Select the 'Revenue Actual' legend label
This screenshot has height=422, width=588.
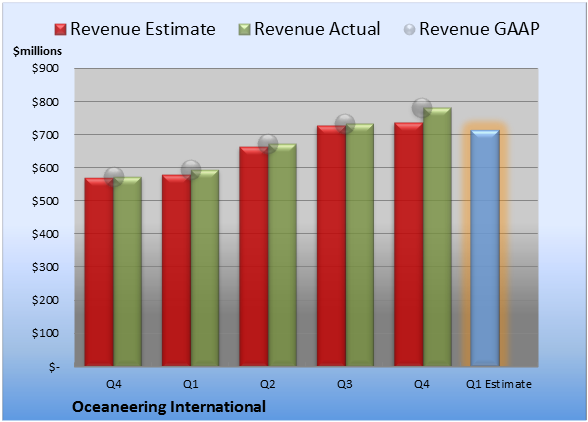(x=317, y=29)
